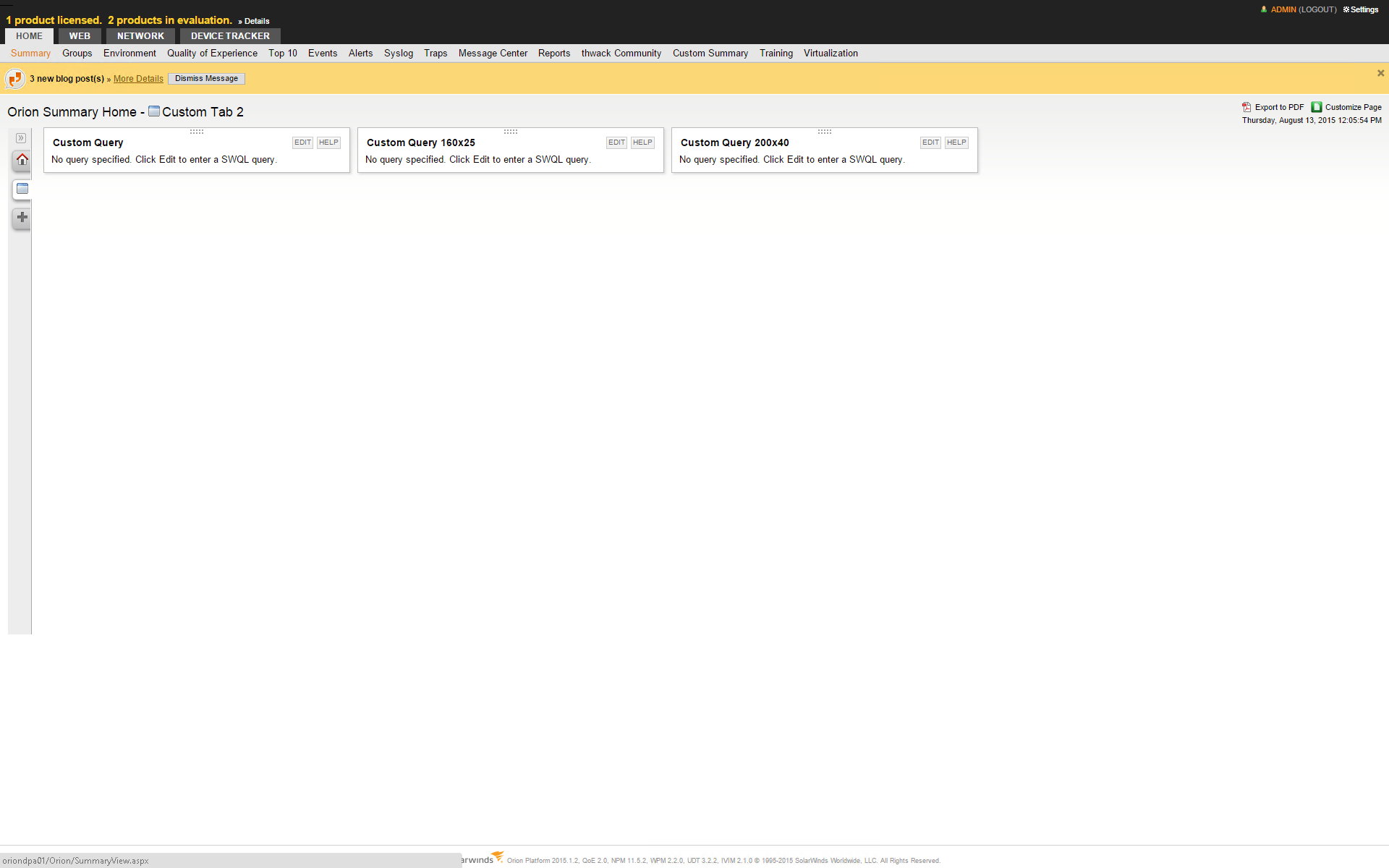The height and width of the screenshot is (868, 1389).
Task: Switch to DEVICE TRACKER tab
Action: (230, 36)
